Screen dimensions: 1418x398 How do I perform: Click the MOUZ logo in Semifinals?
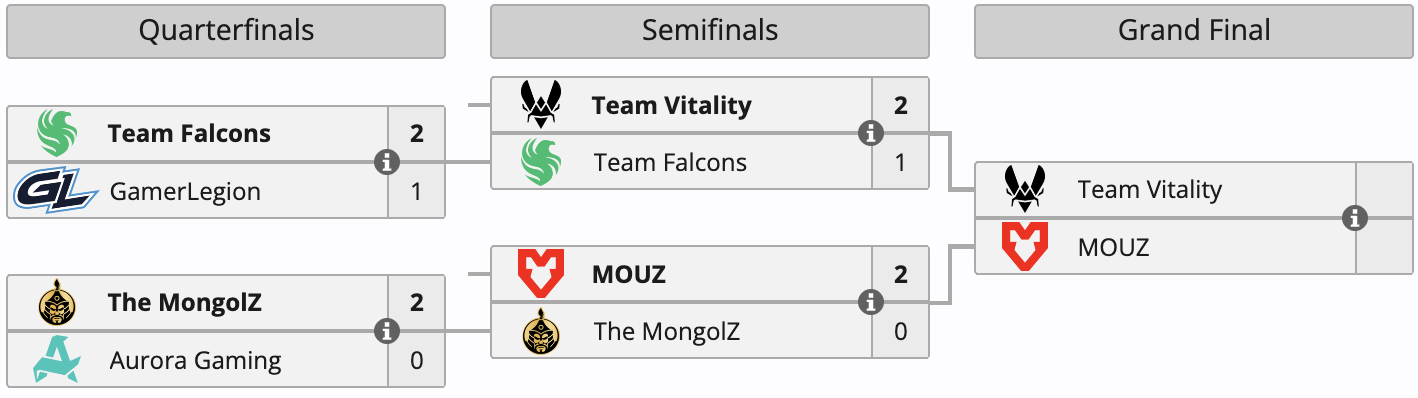coord(540,275)
